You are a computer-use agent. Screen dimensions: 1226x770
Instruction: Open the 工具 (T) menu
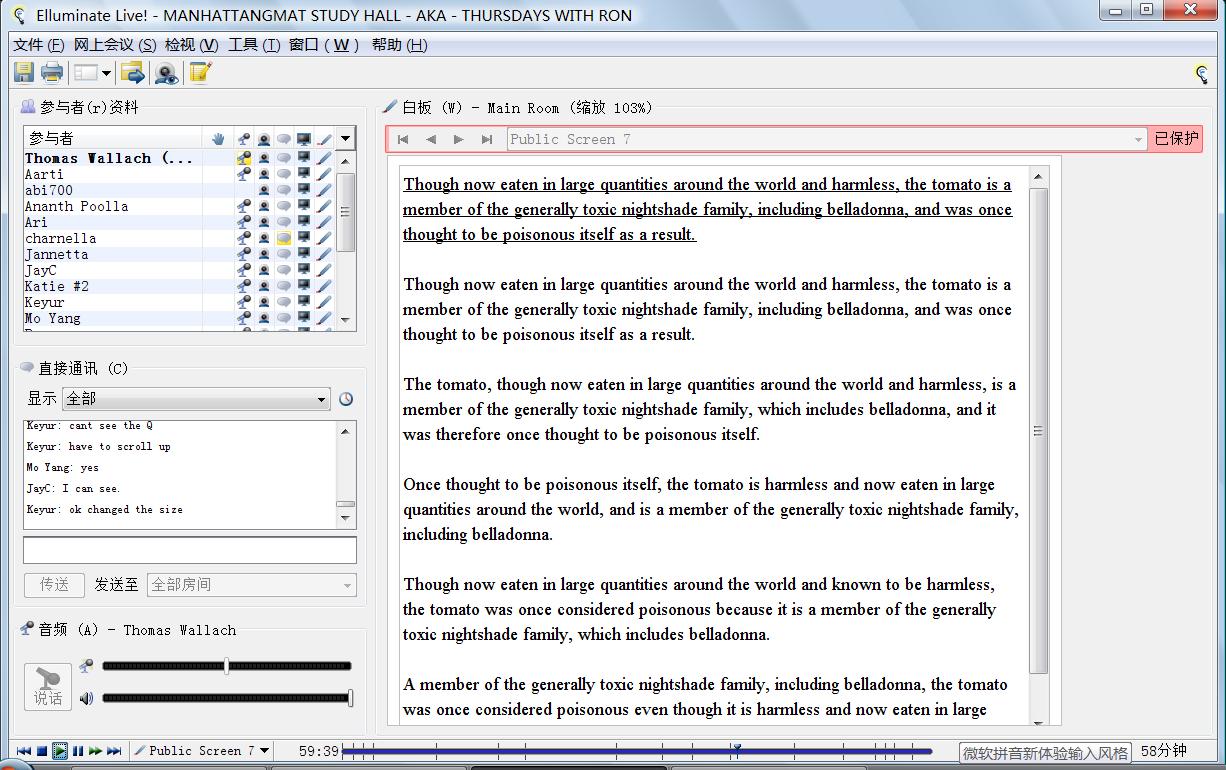coord(254,45)
